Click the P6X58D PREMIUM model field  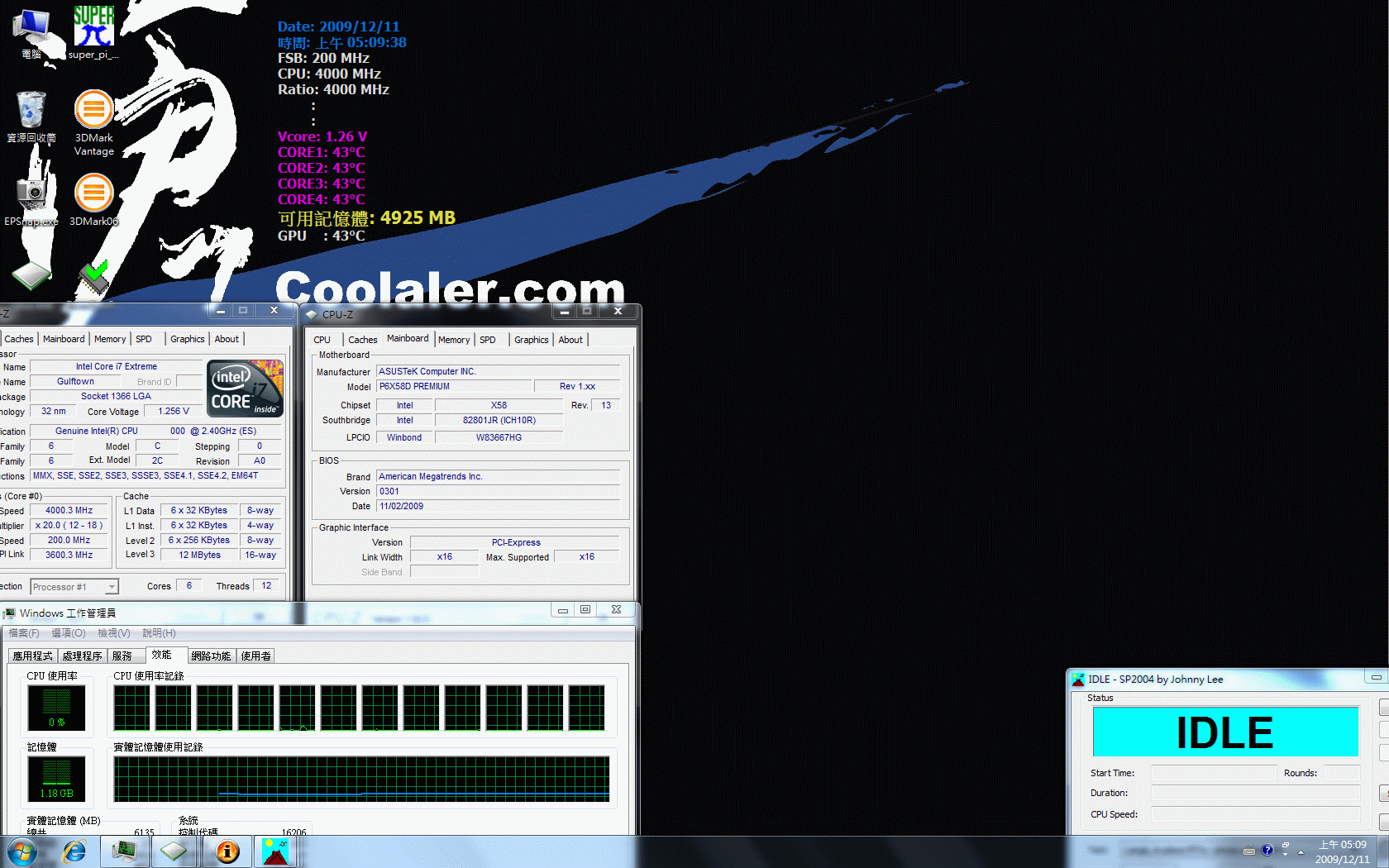454,387
